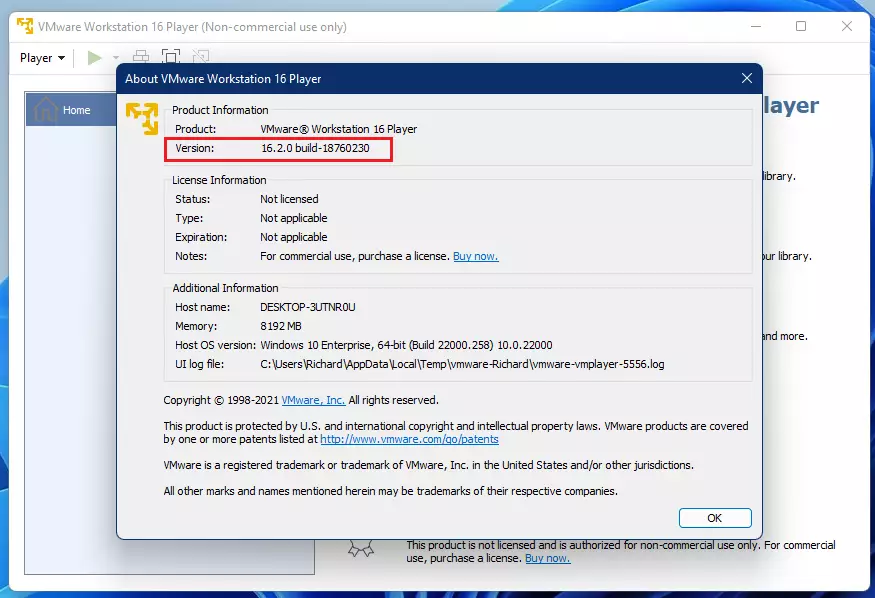The width and height of the screenshot is (875, 598).
Task: Minimize the VMware Workstation Player window
Action: (x=756, y=26)
